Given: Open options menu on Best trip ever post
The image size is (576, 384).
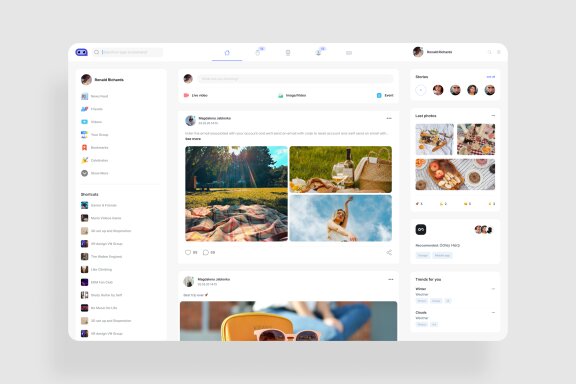Looking at the screenshot, I should [x=390, y=279].
